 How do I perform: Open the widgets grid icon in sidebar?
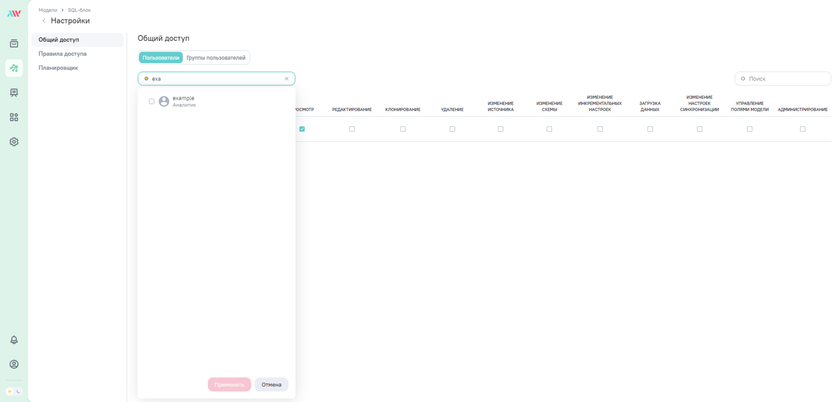point(14,117)
